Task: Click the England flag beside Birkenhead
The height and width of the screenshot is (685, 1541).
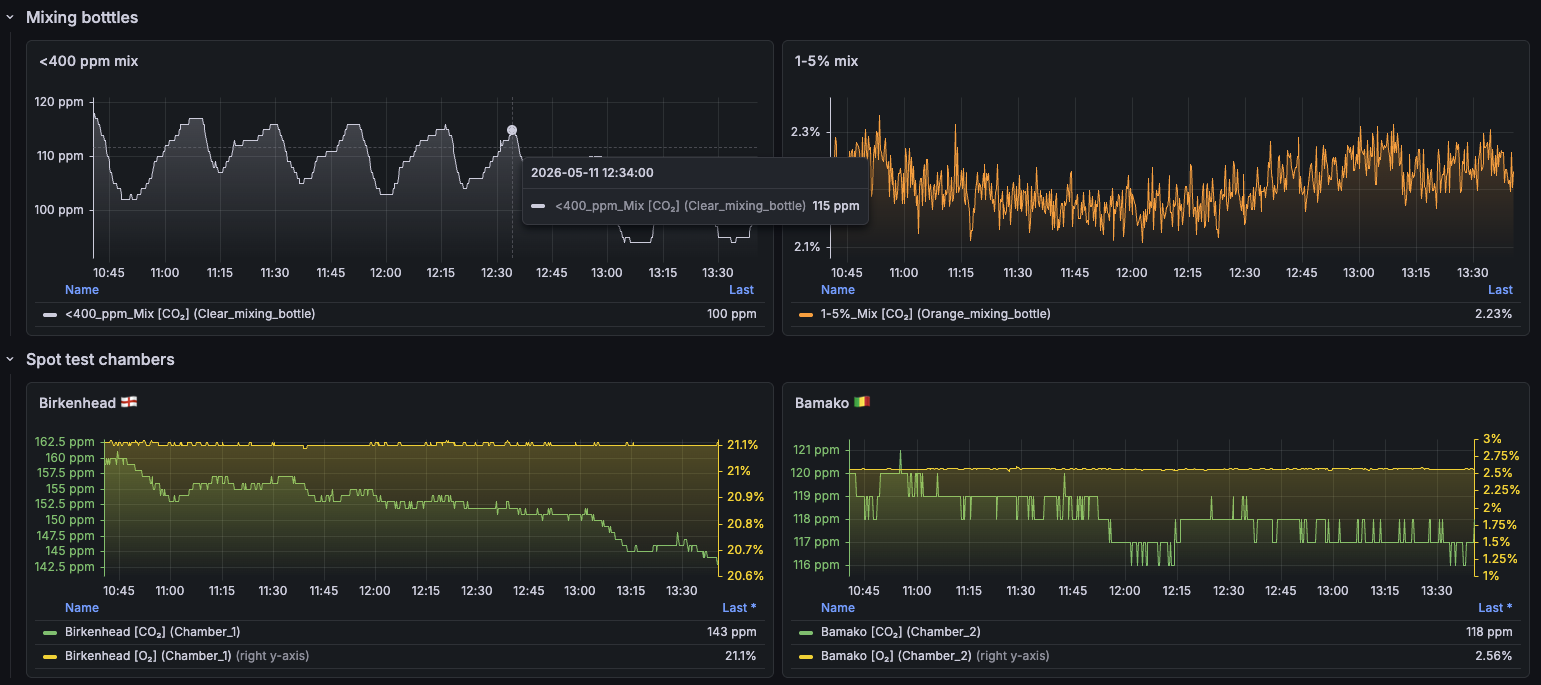Action: [129, 403]
